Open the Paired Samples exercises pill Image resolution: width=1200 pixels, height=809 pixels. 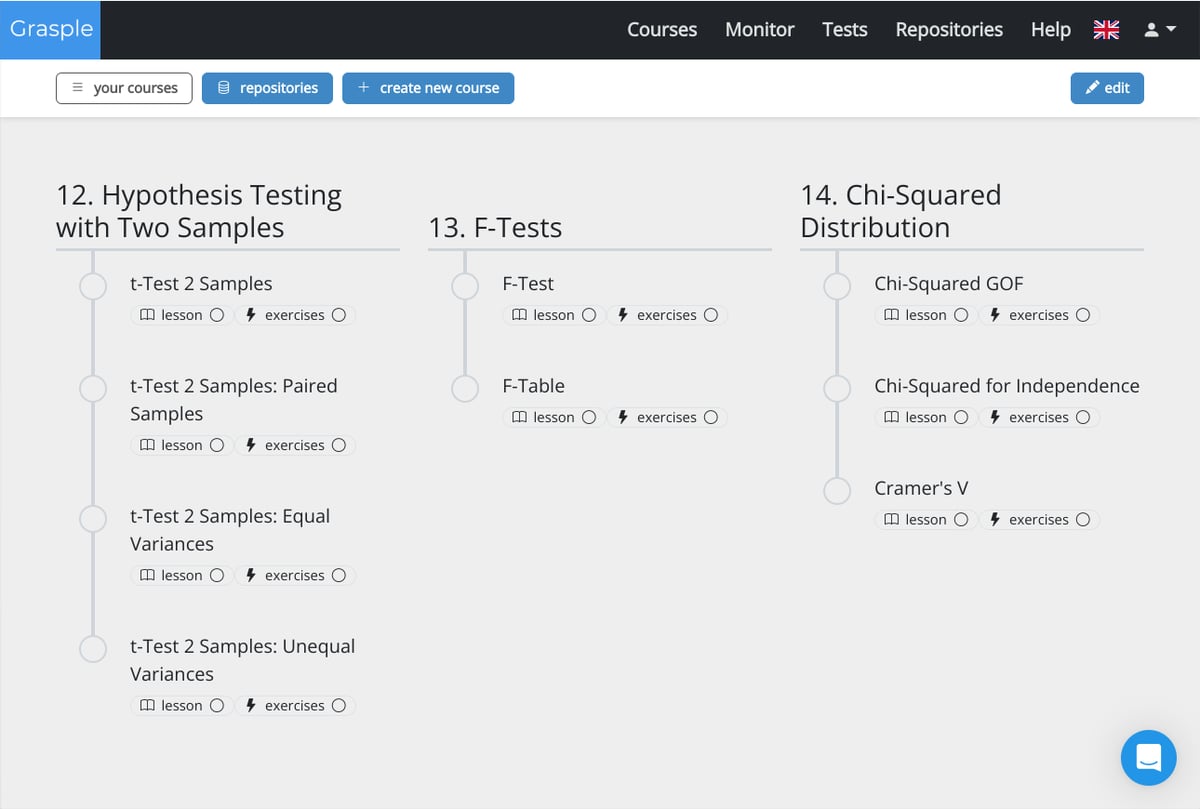pos(295,445)
